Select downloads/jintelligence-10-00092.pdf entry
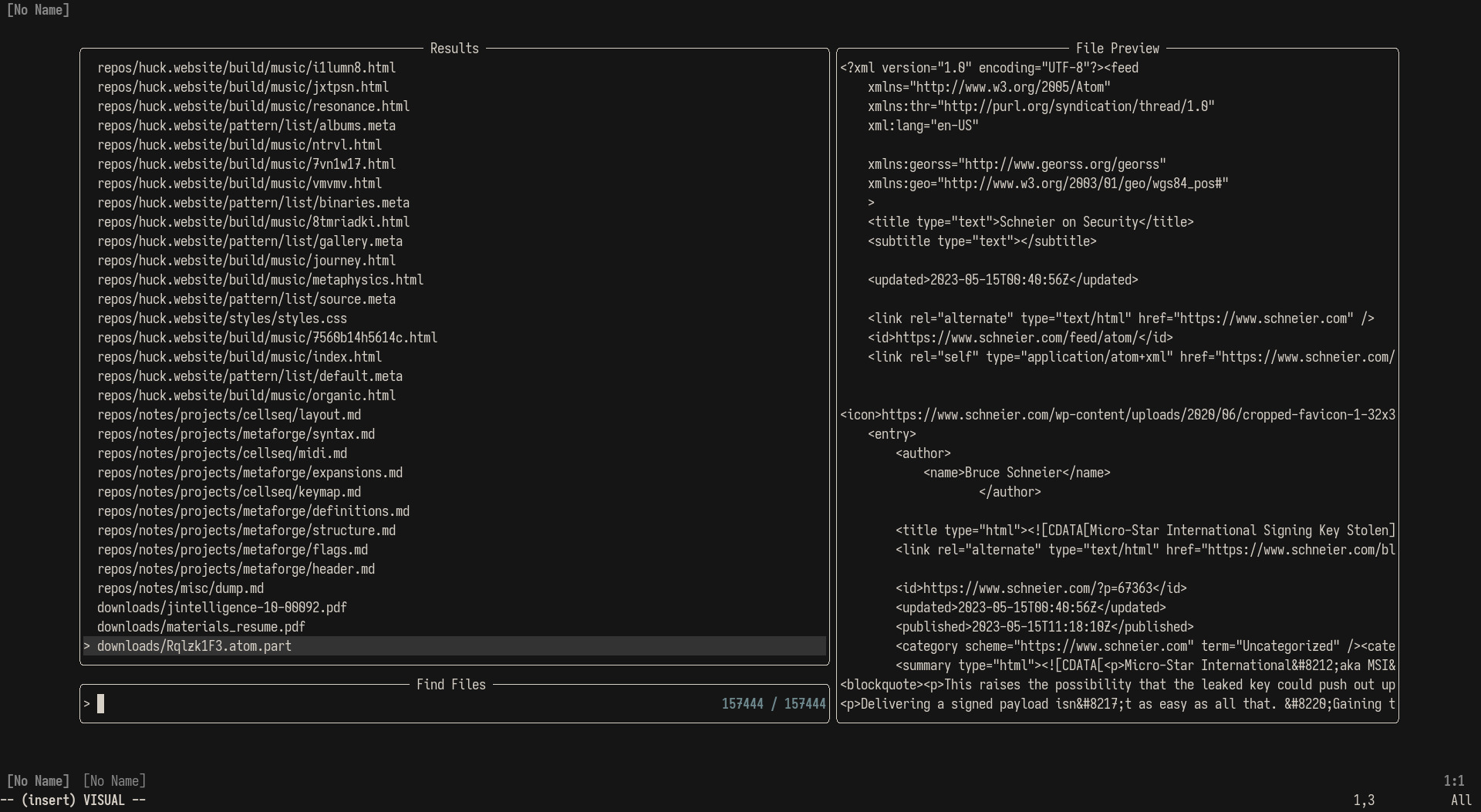This screenshot has height=812, width=1481. point(454,608)
